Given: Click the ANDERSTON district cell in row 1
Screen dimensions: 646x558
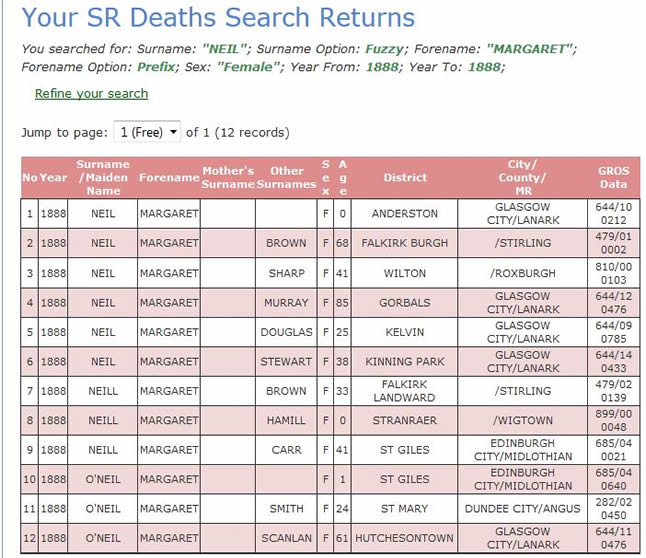Looking at the screenshot, I should [x=404, y=214].
